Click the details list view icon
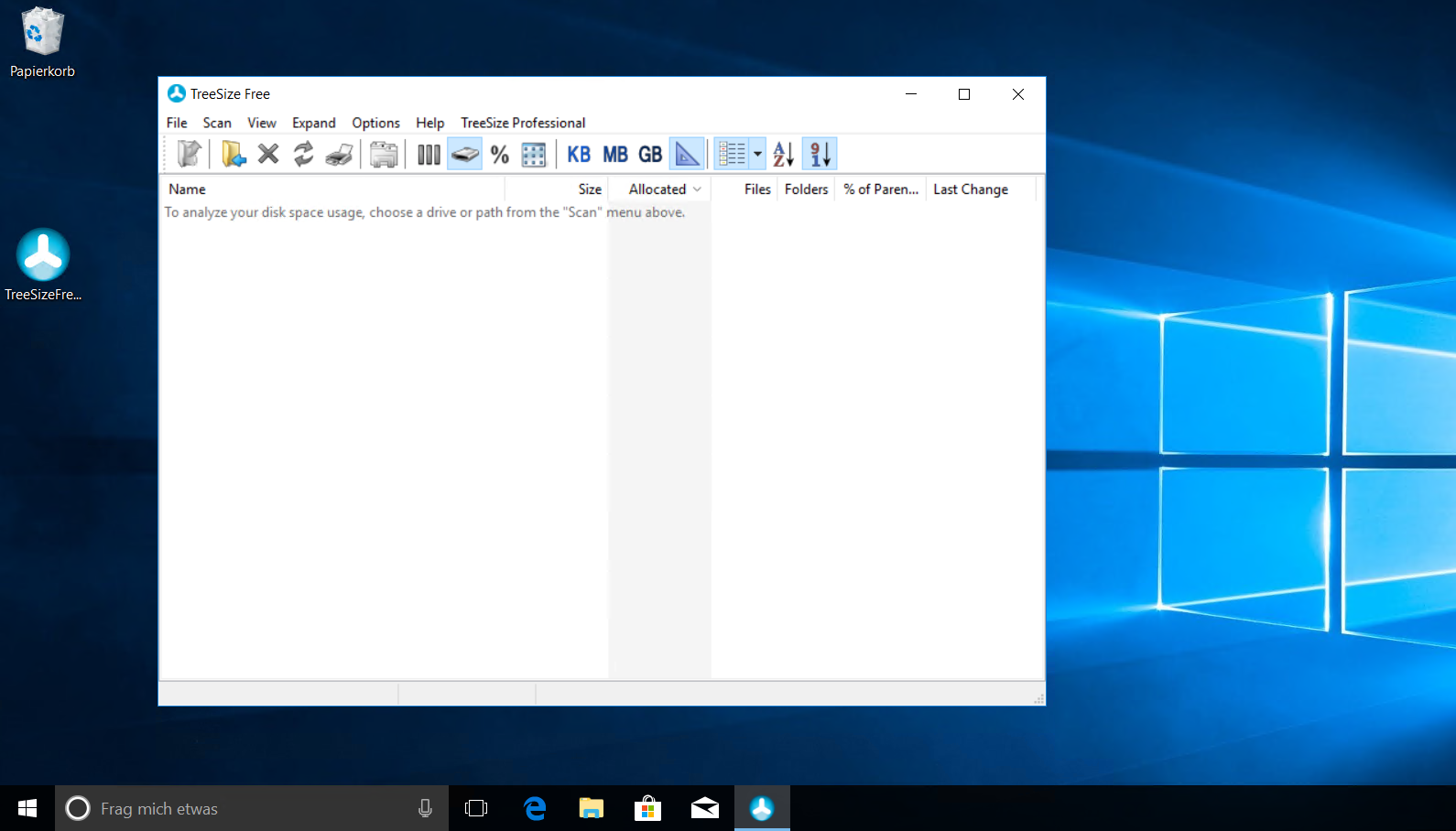Image resolution: width=1456 pixels, height=831 pixels. [x=732, y=154]
